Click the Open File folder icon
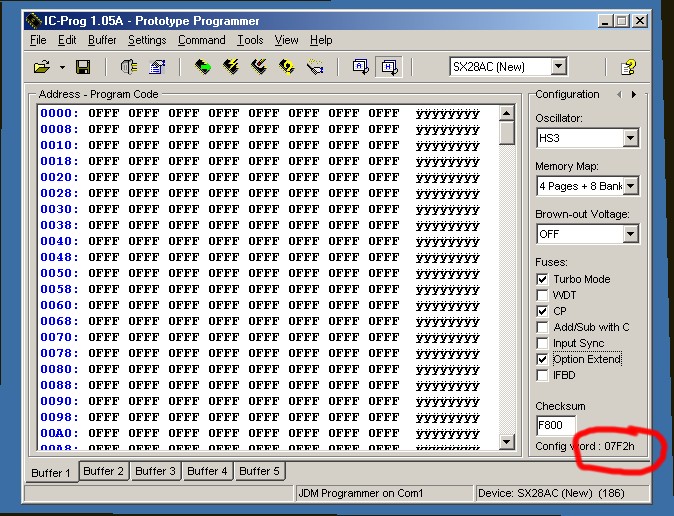Image resolution: width=674 pixels, height=516 pixels. coord(41,67)
